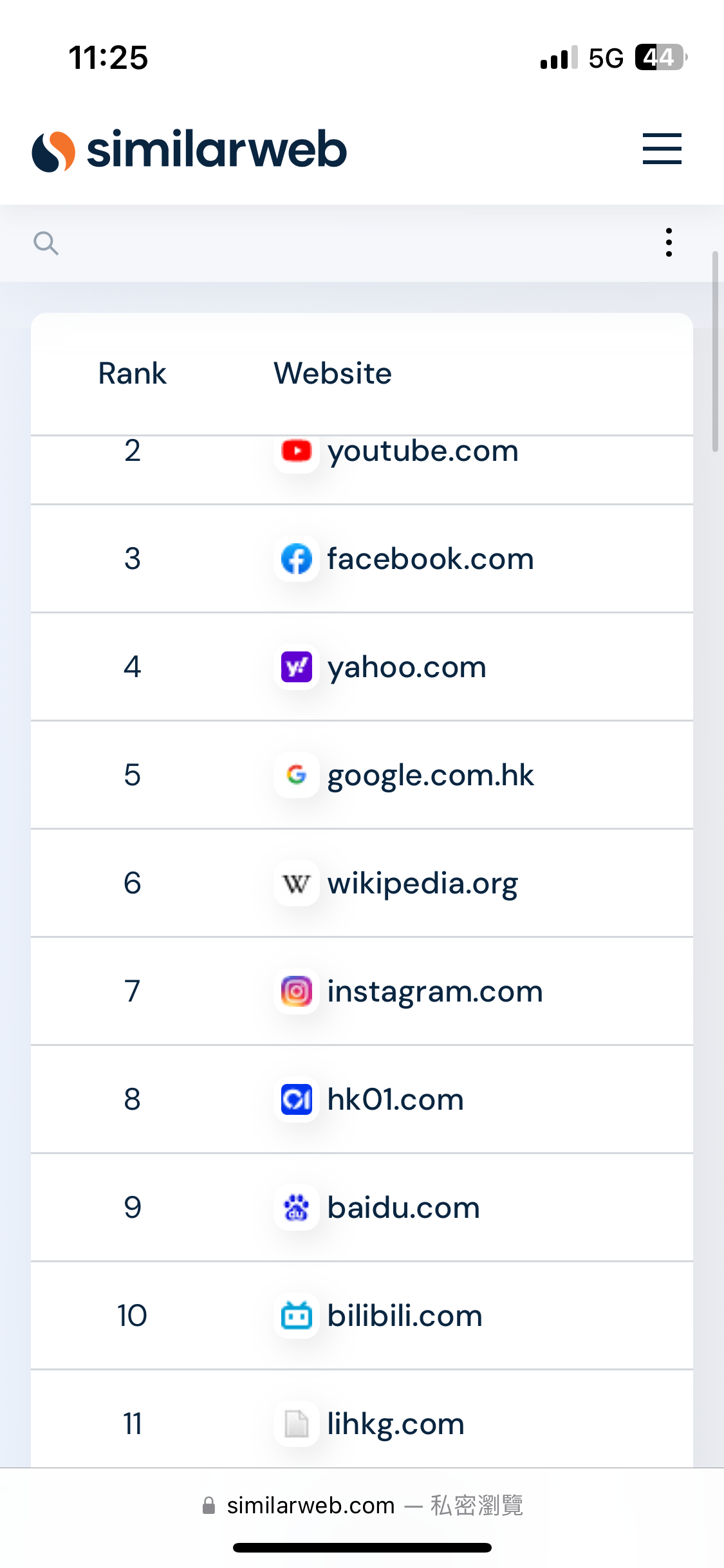Screen dimensions: 724x1568
Task: Tap the search magnifier icon
Action: 46,243
